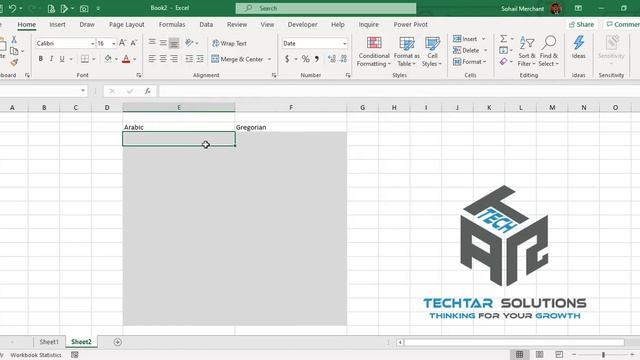The width and height of the screenshot is (640, 360).
Task: Click Decrease Decimal icon
Action: [343, 59]
